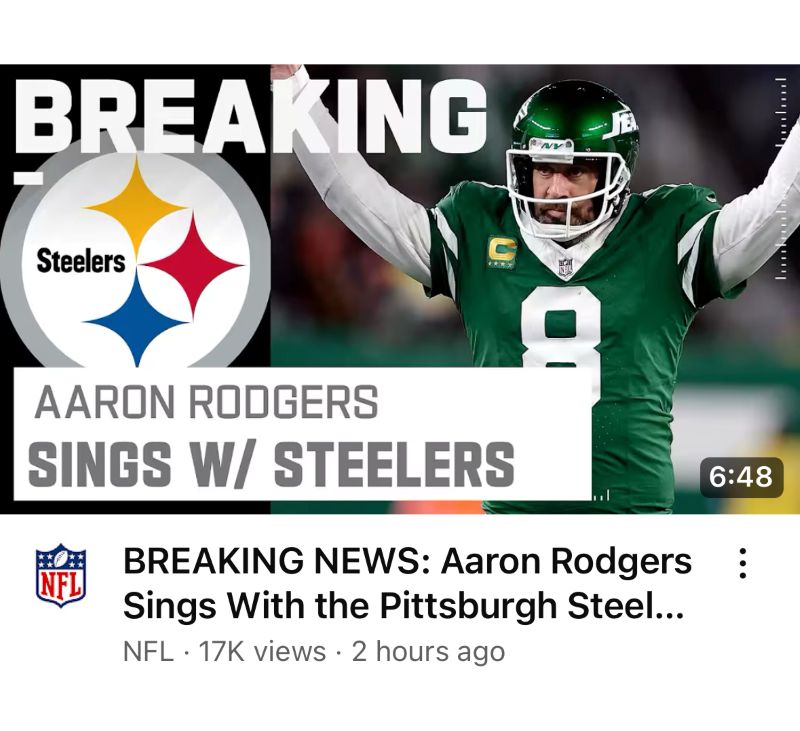This screenshot has height=731, width=800.
Task: Click the 17K views text
Action: click(x=262, y=651)
